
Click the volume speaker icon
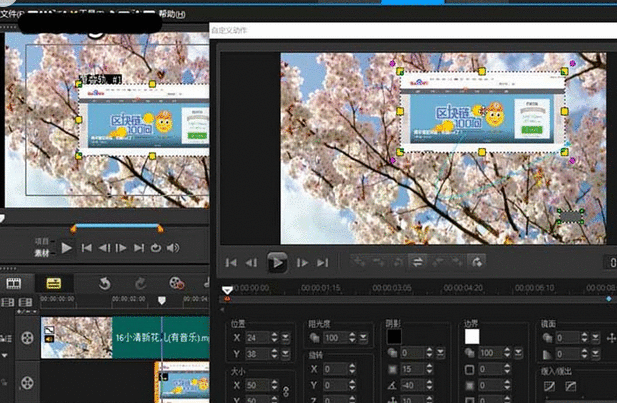tap(172, 247)
